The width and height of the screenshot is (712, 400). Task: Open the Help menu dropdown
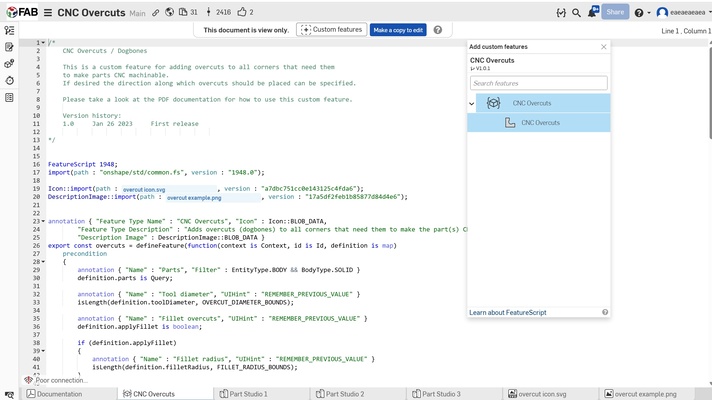pyautogui.click(x=643, y=12)
